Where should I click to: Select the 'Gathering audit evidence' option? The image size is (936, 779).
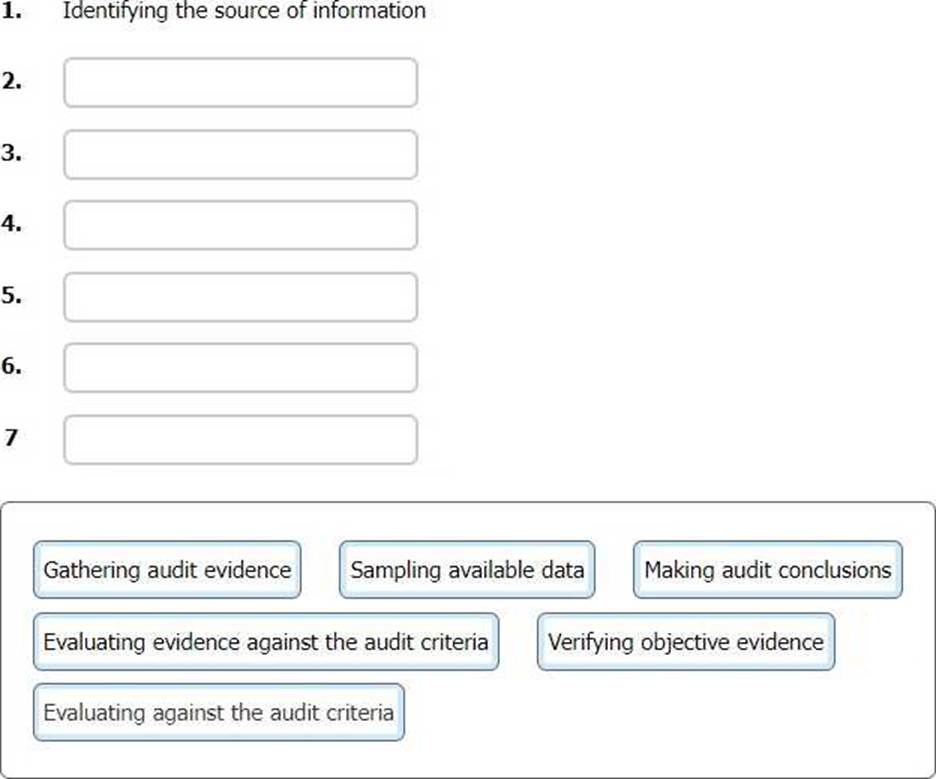[x=167, y=569]
